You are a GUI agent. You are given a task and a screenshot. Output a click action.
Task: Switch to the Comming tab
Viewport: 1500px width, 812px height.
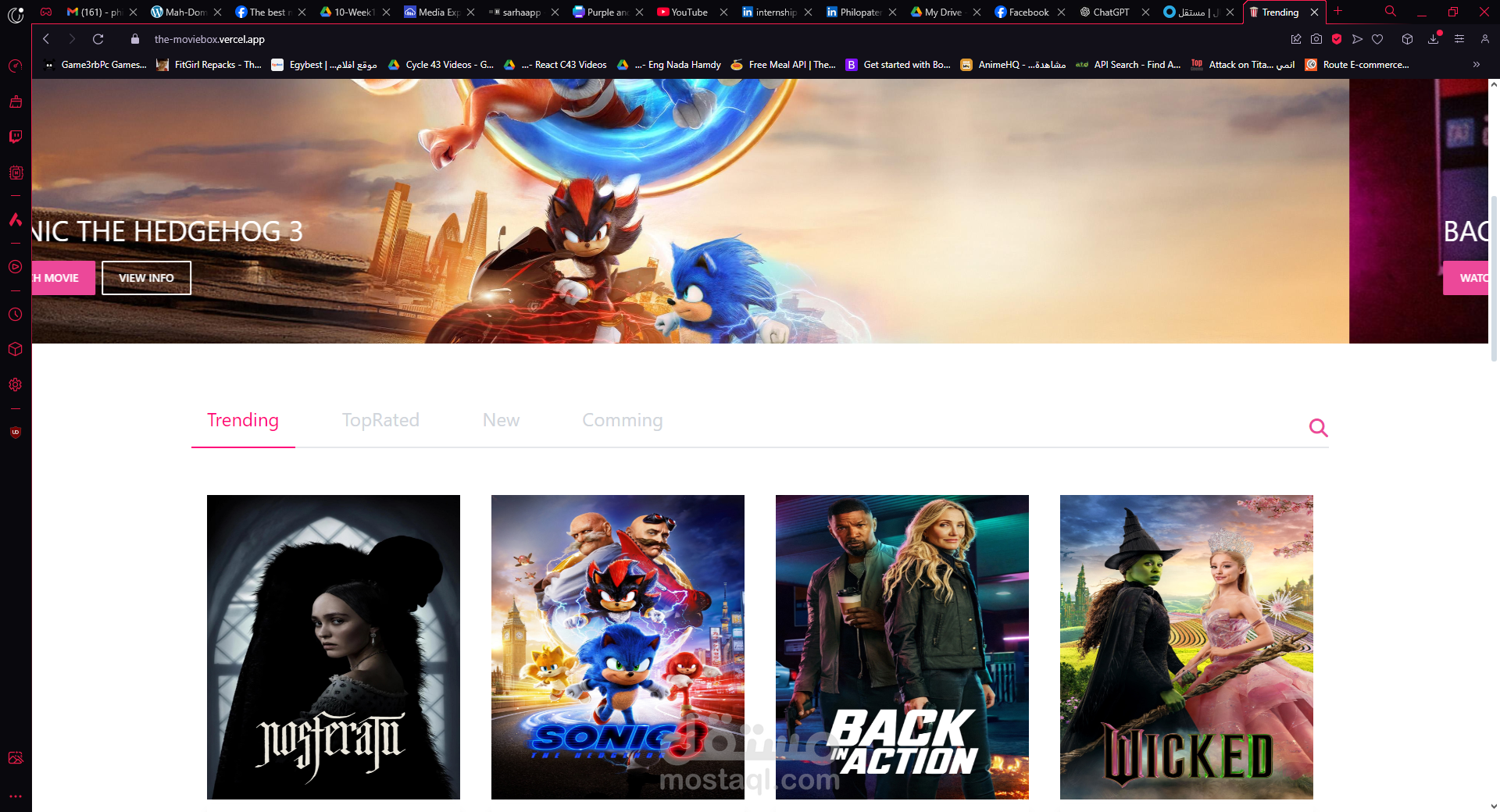622,420
